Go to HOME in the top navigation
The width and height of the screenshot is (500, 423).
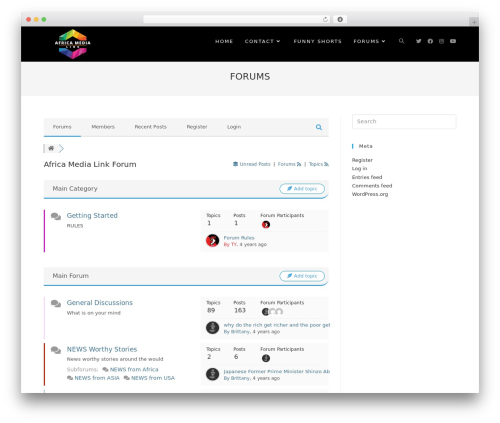click(224, 41)
